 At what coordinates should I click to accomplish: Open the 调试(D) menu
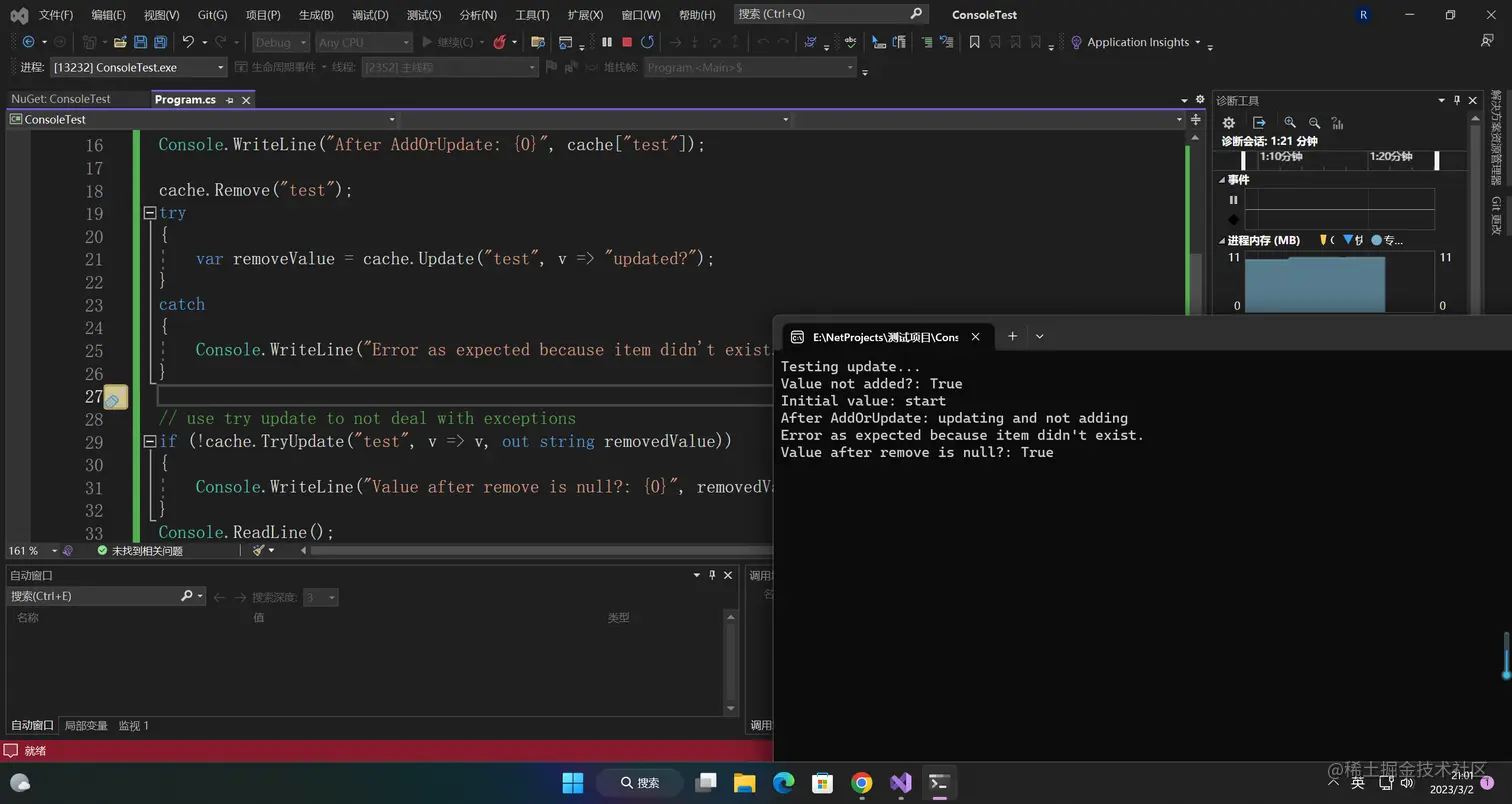point(370,15)
